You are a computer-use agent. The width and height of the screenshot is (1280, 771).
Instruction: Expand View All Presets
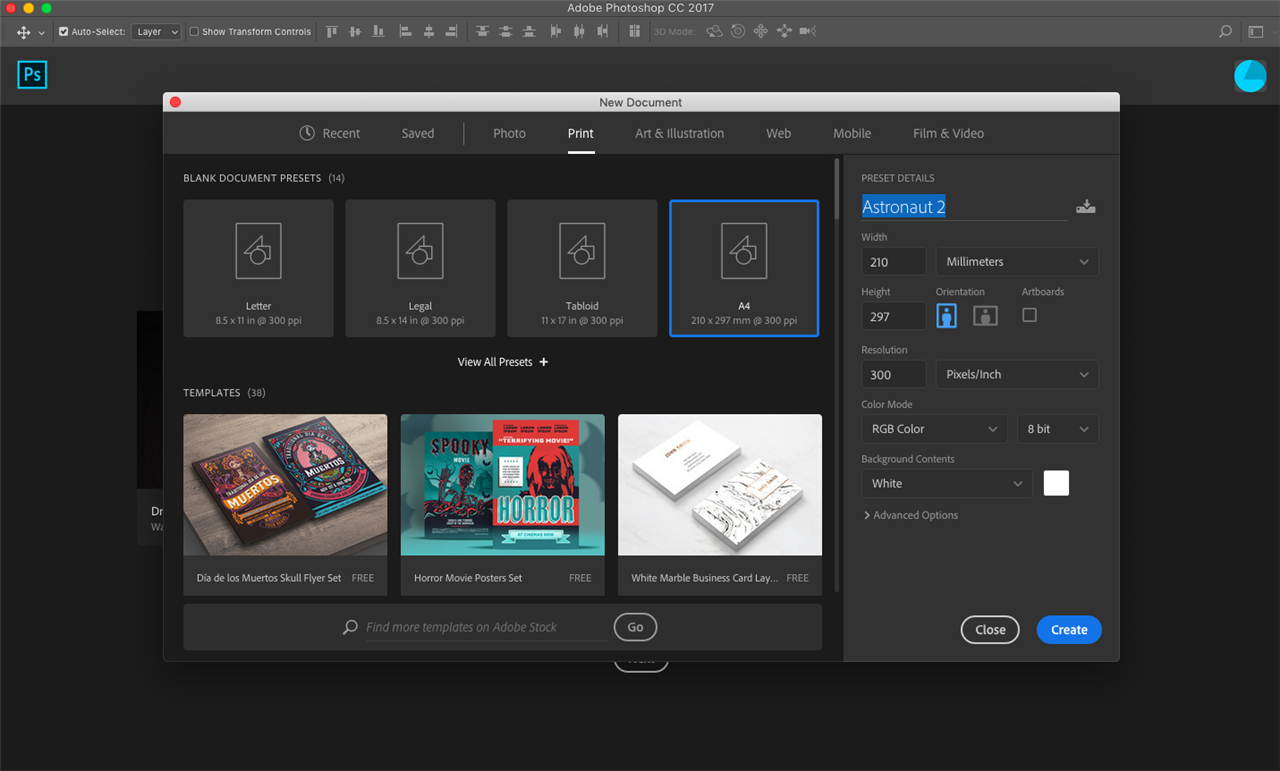point(503,362)
